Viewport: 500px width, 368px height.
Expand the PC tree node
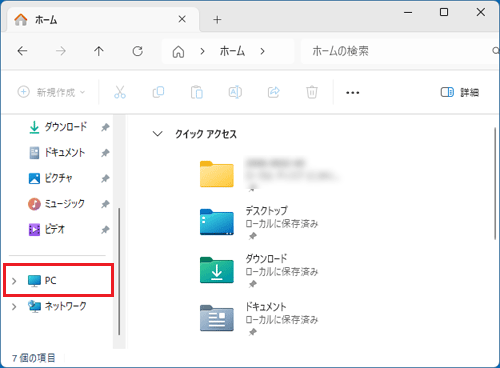(14, 281)
